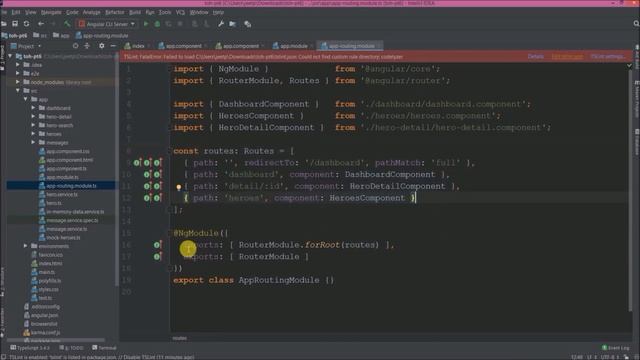
Task: Click the first gutter marker on line 9
Action: 137,163
